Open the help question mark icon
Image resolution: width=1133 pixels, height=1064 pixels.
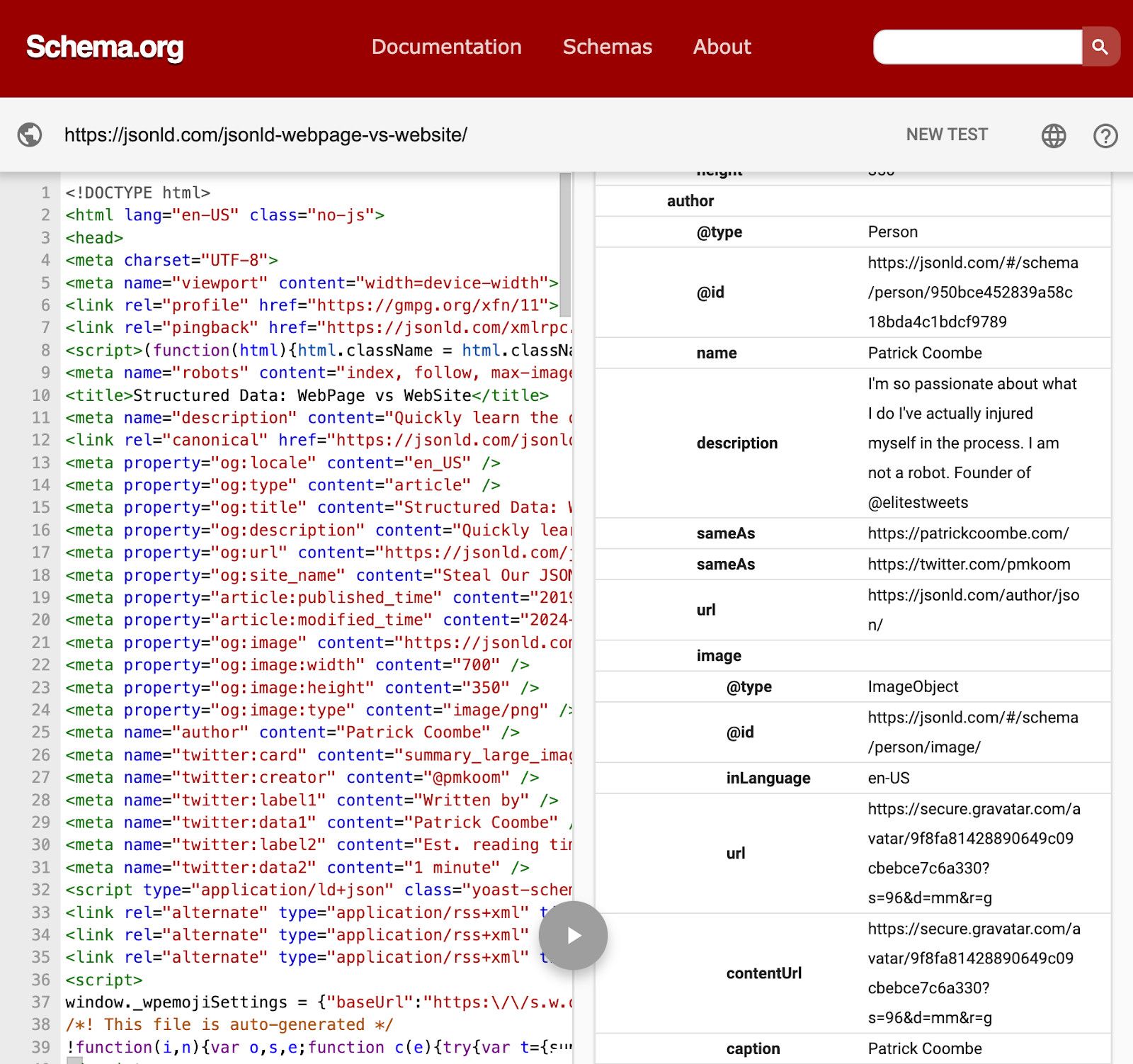click(1105, 135)
